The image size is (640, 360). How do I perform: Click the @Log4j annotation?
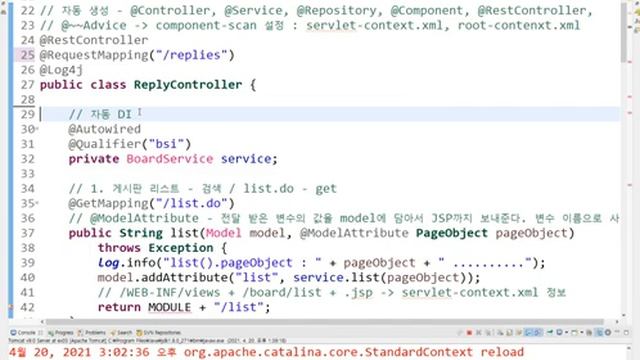tap(61, 70)
